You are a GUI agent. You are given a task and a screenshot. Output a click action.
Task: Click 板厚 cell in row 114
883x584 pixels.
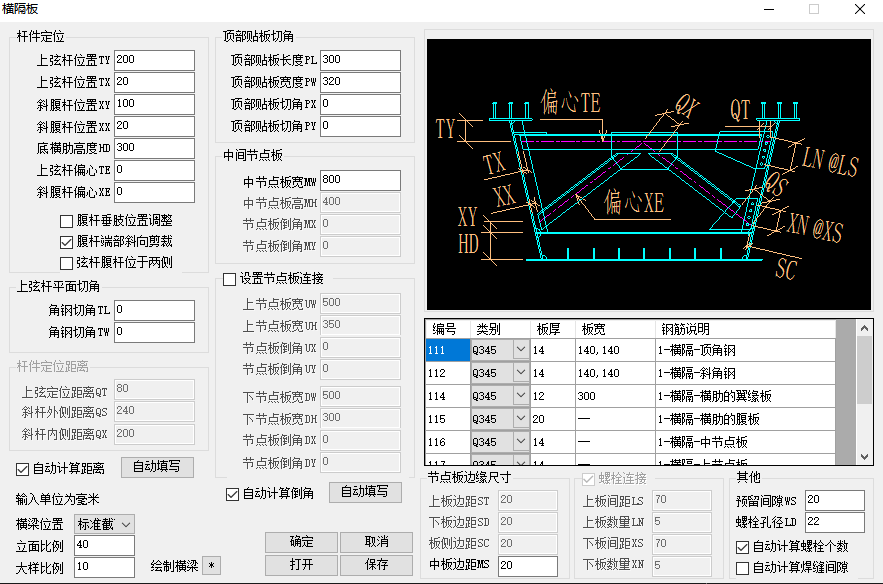tap(553, 396)
